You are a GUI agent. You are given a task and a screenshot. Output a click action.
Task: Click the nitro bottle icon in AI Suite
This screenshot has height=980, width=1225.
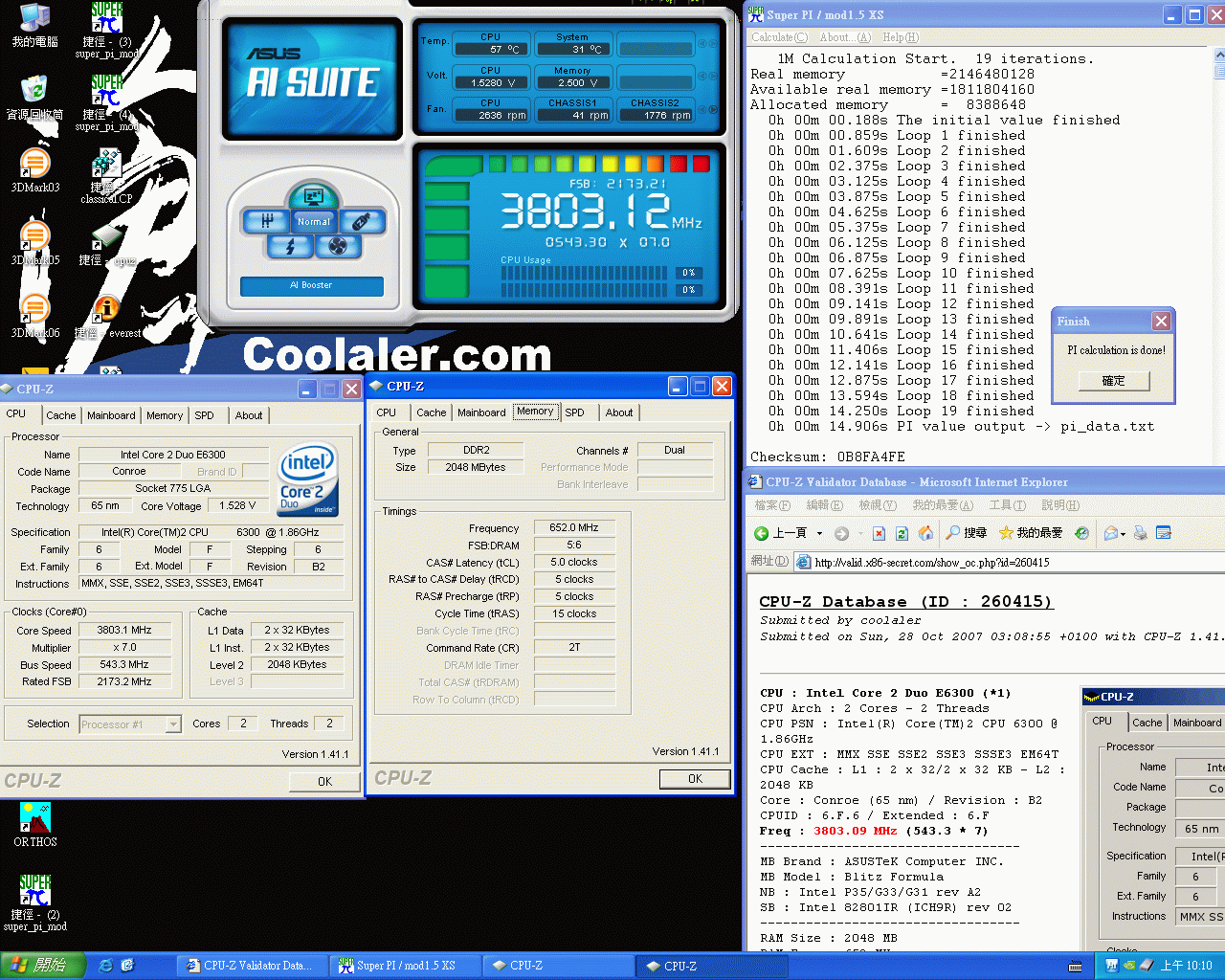[362, 221]
